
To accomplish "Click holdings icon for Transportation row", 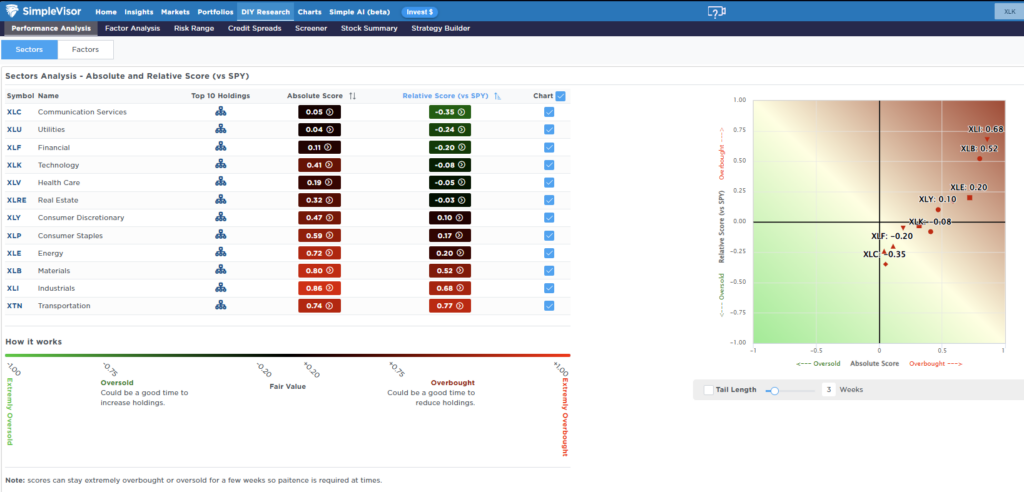I will 220,306.
